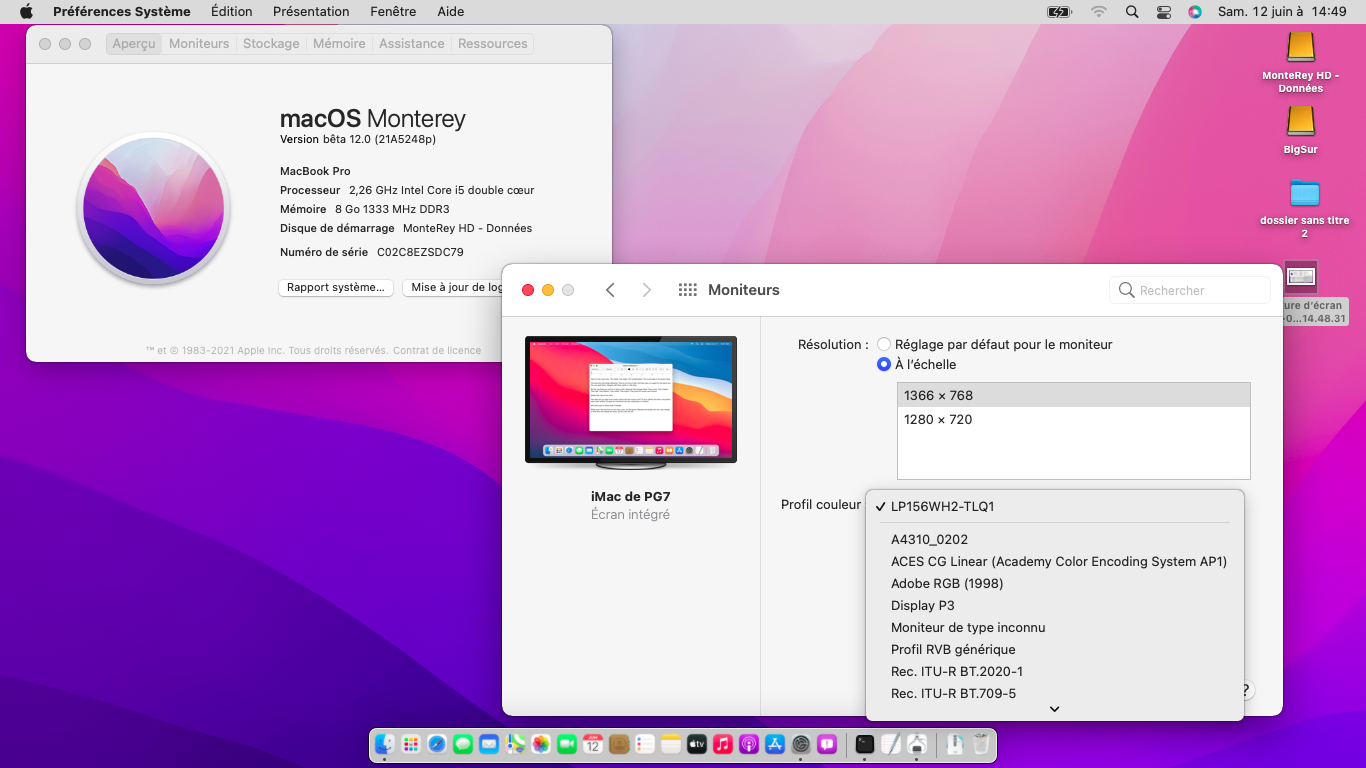Open Spotlight search in menu bar
This screenshot has width=1366, height=768.
[1132, 12]
